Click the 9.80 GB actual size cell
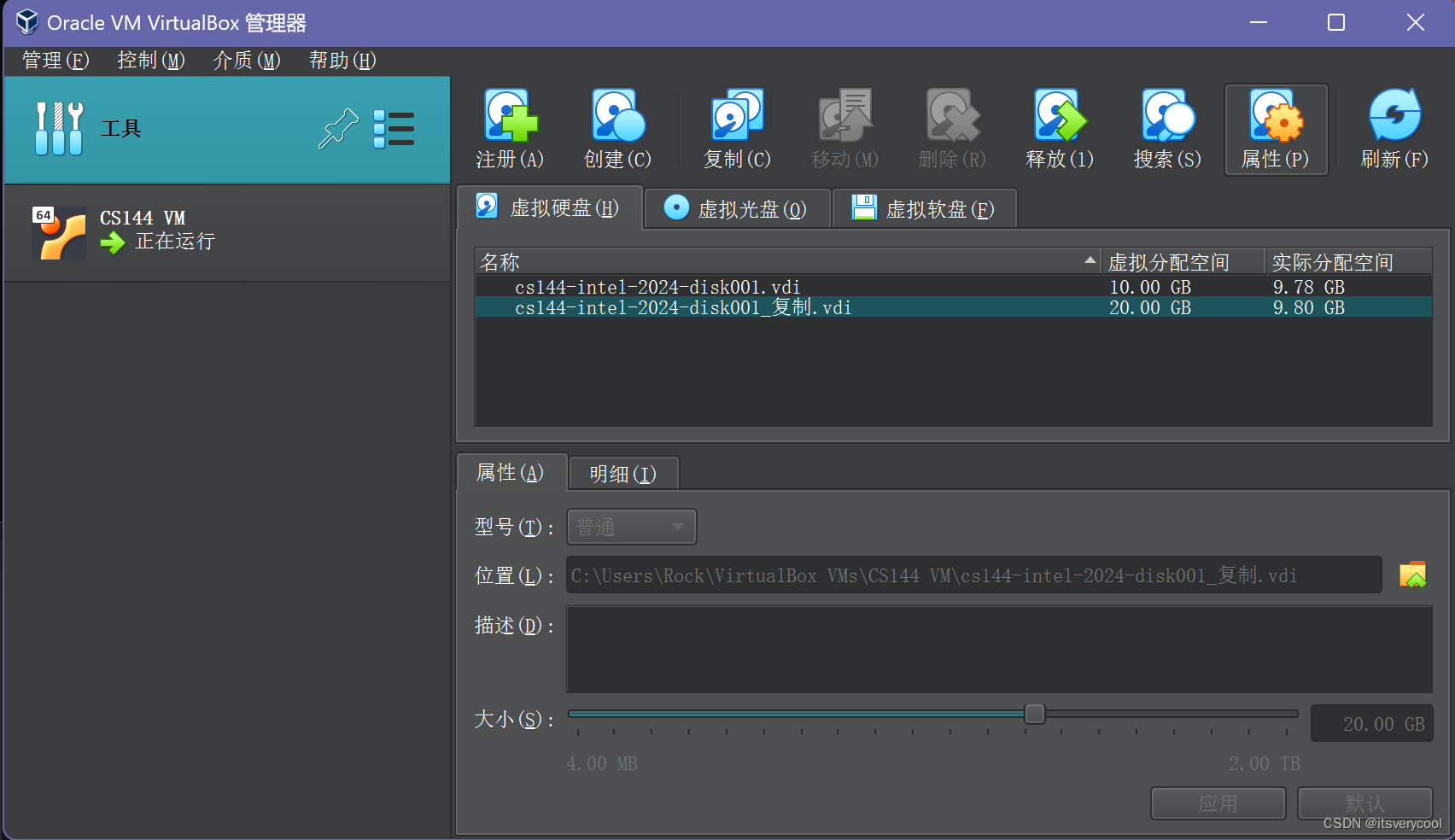The width and height of the screenshot is (1455, 840). (1309, 307)
